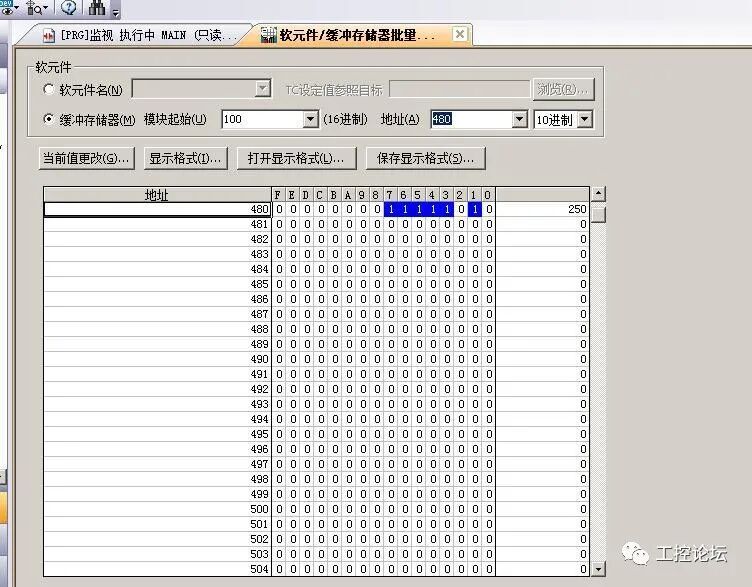Select the 软元件名(N) radio button

click(48, 89)
